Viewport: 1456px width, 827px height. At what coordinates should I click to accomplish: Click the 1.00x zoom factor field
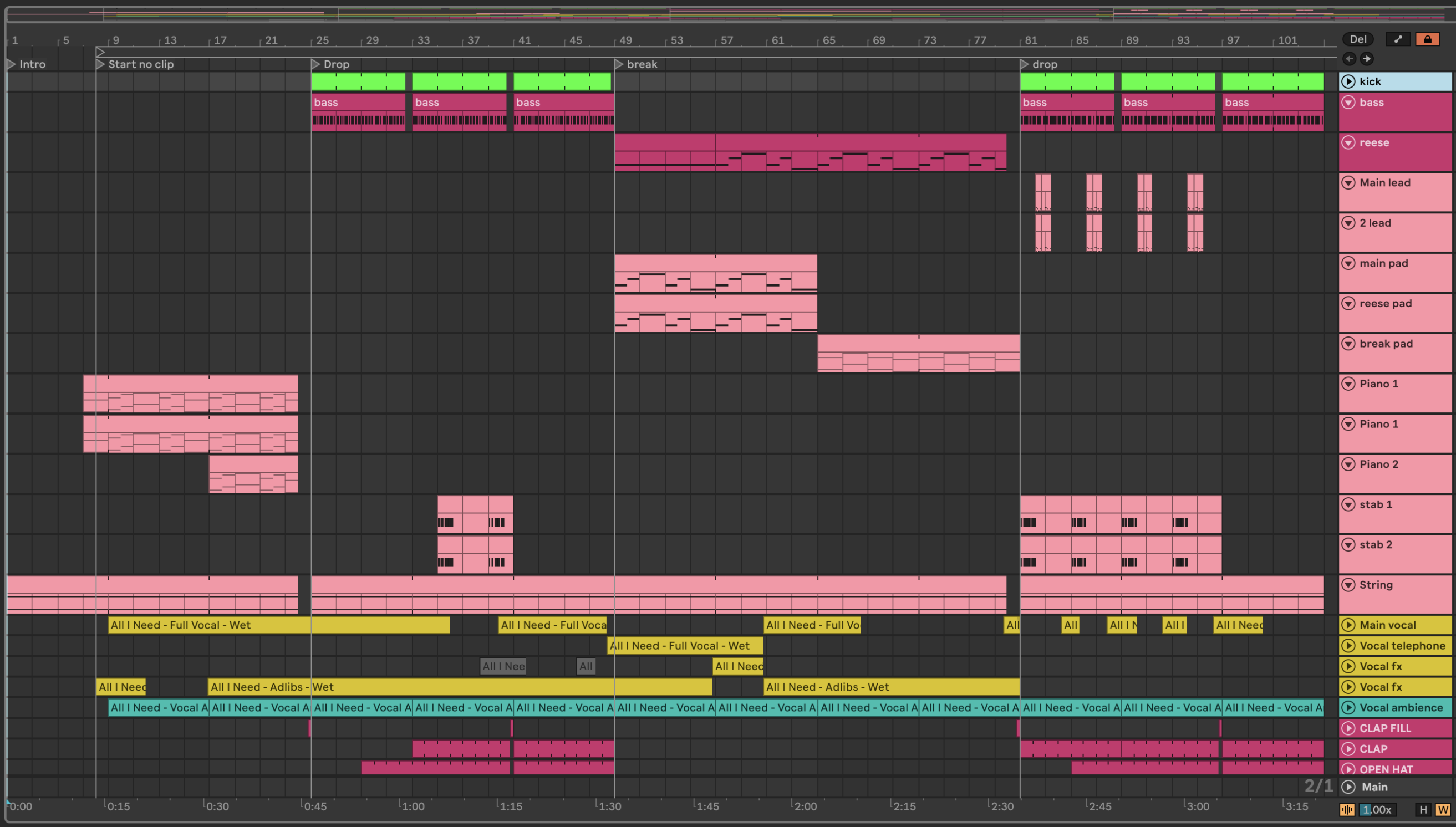(x=1377, y=809)
